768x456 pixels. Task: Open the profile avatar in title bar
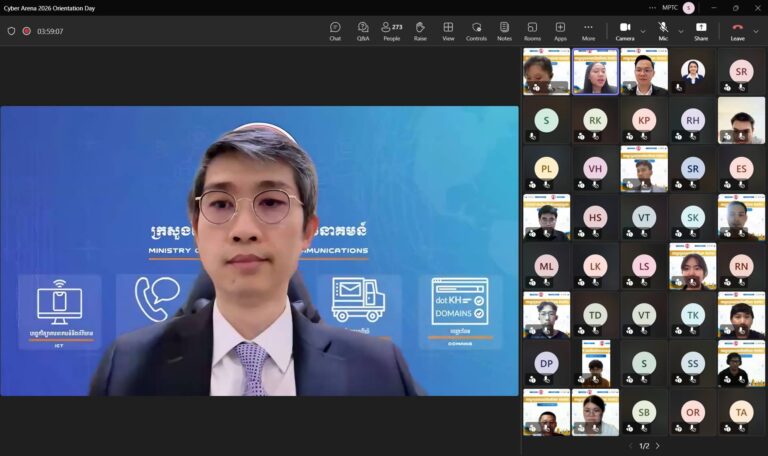pyautogui.click(x=688, y=8)
